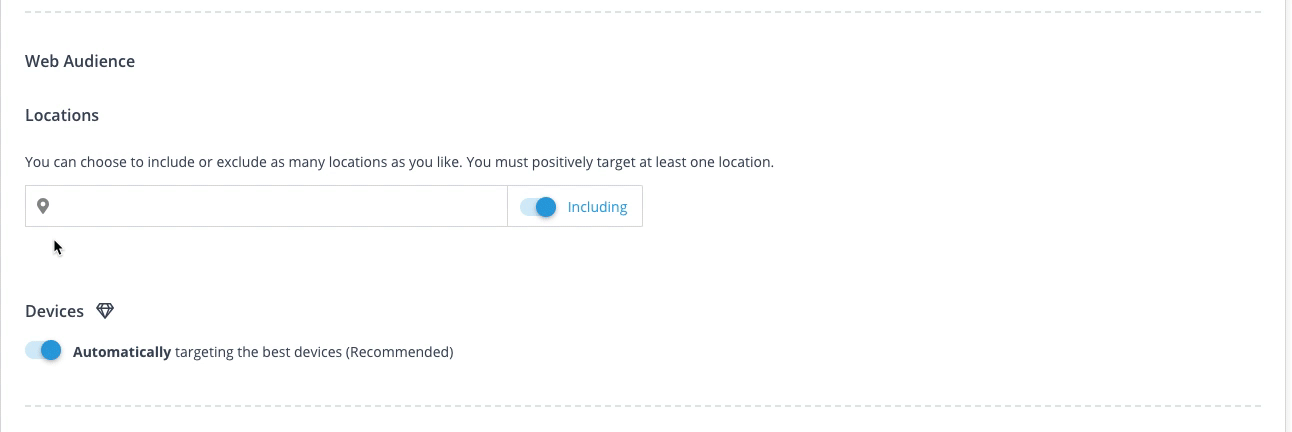Click the "Web Audience" section heading
This screenshot has height=432, width=1292.
click(x=80, y=61)
